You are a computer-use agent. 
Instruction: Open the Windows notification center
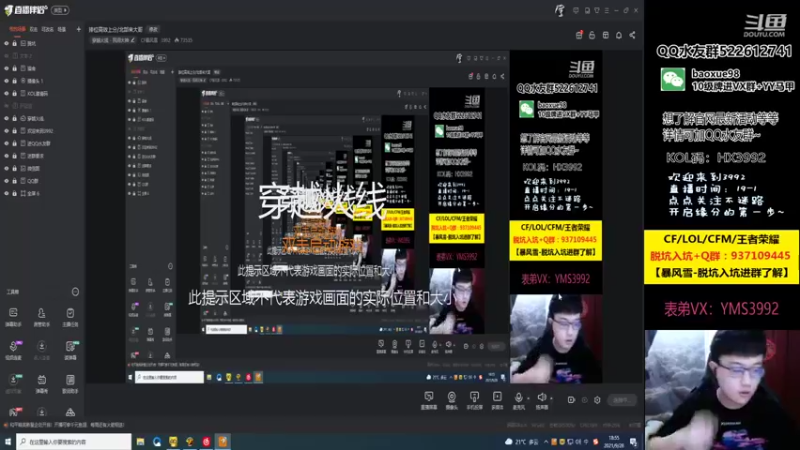click(x=633, y=442)
